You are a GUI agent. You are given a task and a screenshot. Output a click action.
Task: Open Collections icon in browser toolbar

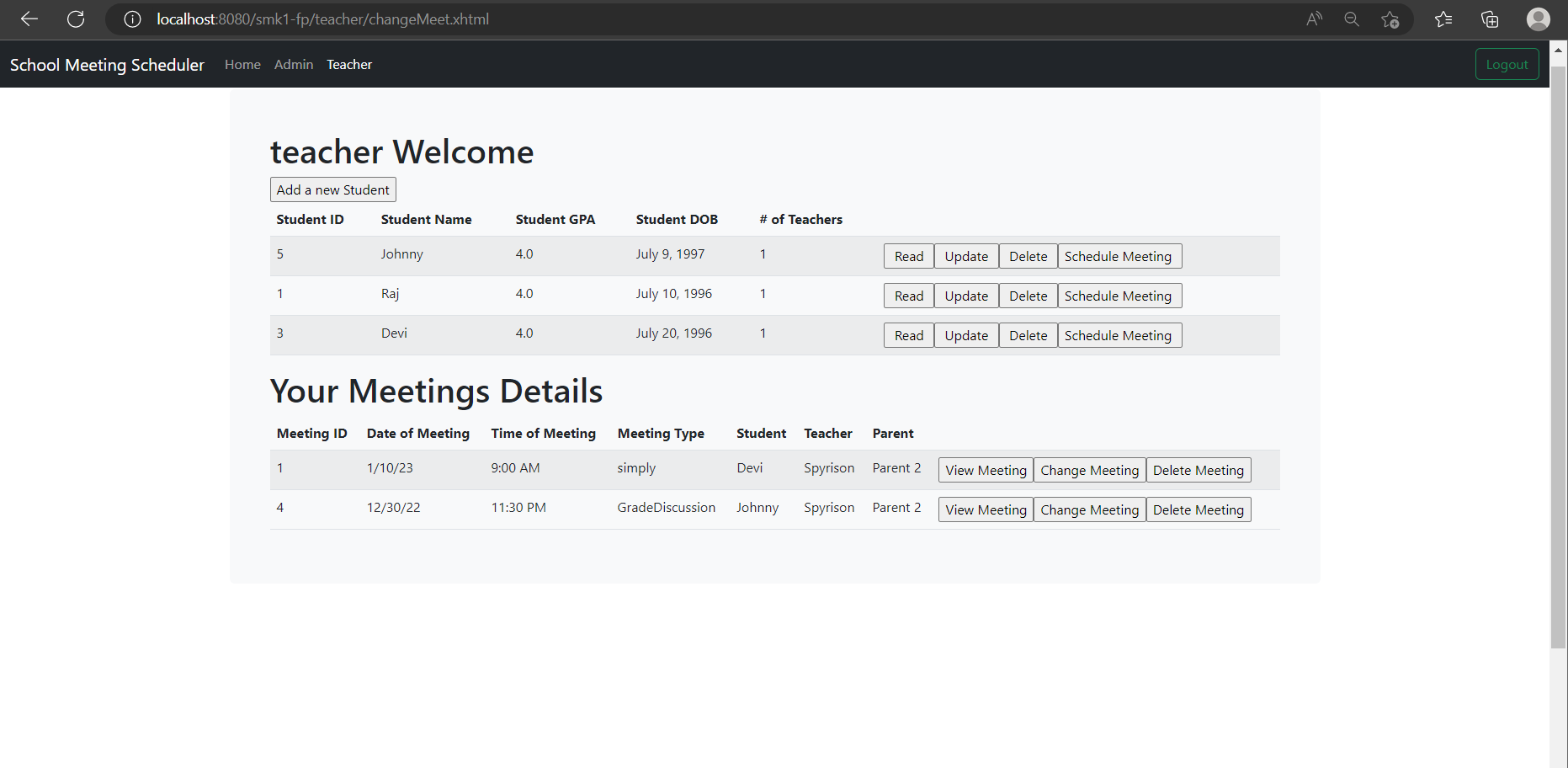(1490, 19)
